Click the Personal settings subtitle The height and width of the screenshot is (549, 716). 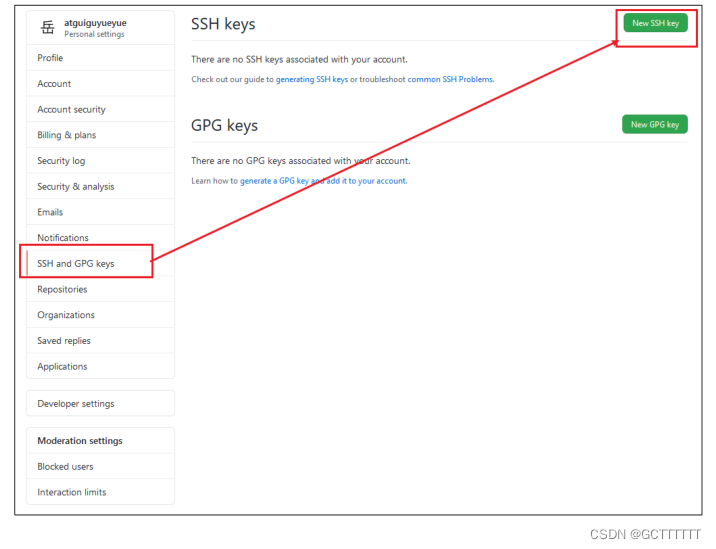point(94,34)
